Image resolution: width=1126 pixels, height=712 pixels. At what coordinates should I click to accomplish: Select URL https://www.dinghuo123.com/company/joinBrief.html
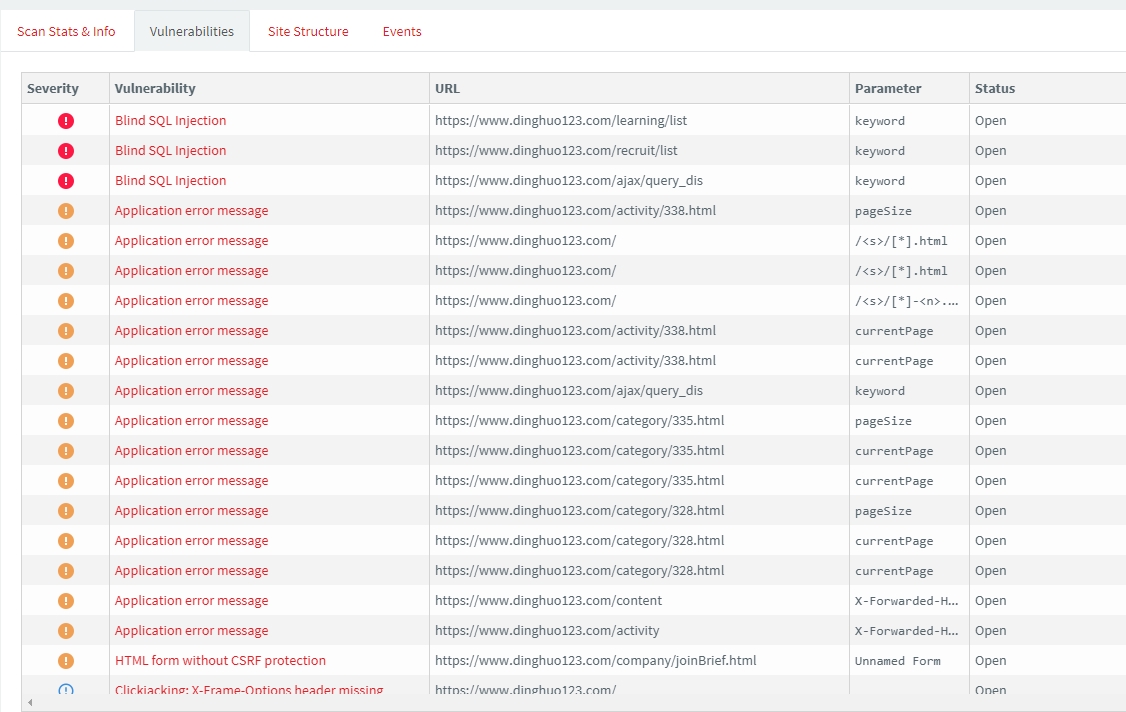coord(595,661)
